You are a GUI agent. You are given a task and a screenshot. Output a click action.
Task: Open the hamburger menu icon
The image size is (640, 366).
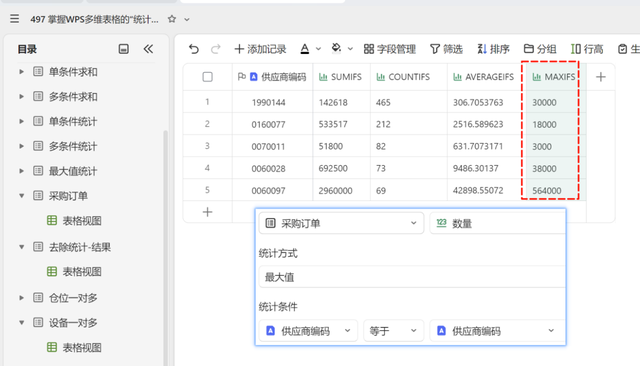click(x=15, y=19)
